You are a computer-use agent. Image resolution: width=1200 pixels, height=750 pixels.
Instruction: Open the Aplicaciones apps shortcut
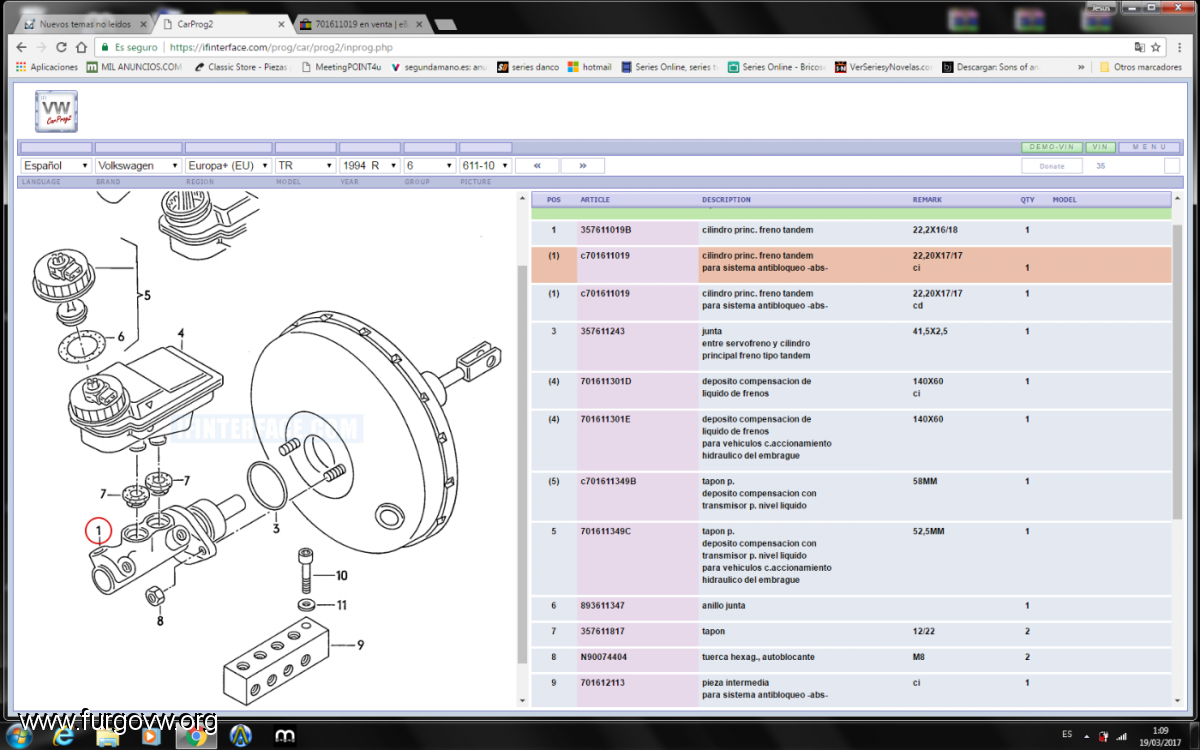click(x=47, y=67)
